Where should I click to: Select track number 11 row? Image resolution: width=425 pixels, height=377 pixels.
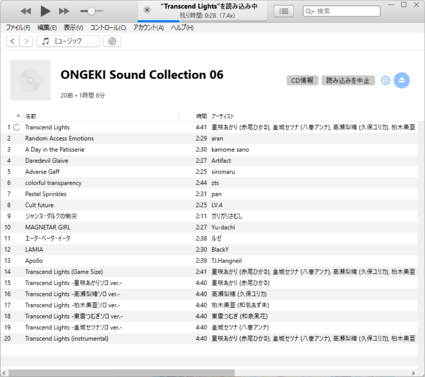[x=209, y=238]
